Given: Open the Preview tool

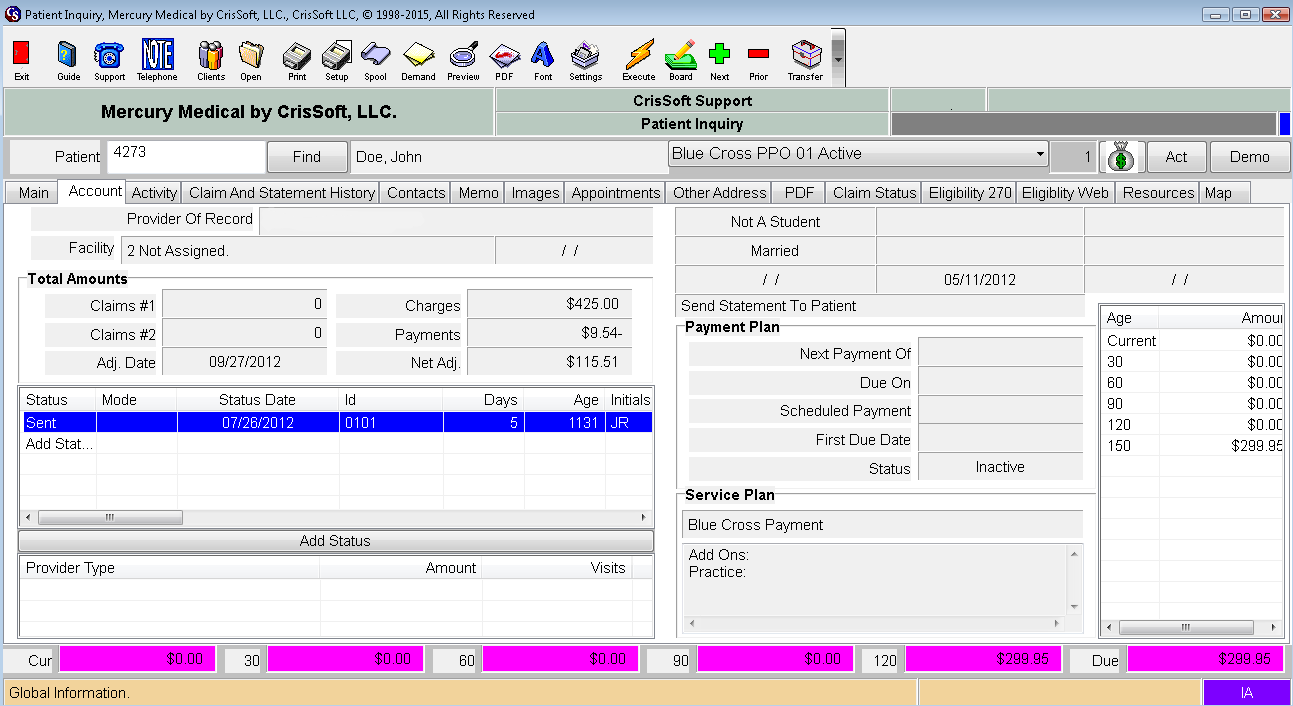Looking at the screenshot, I should tap(463, 58).
